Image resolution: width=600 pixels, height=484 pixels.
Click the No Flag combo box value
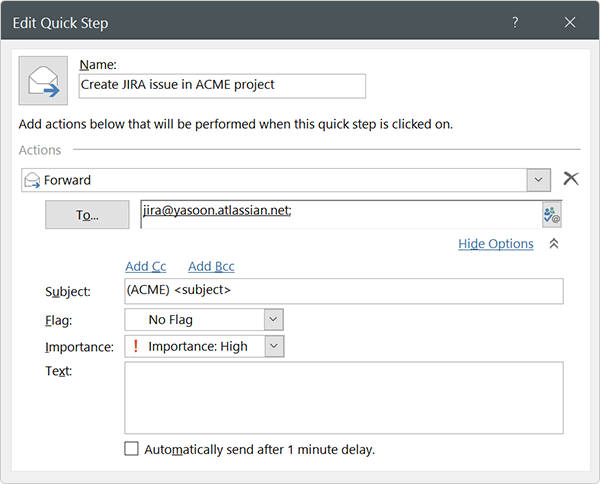[171, 320]
